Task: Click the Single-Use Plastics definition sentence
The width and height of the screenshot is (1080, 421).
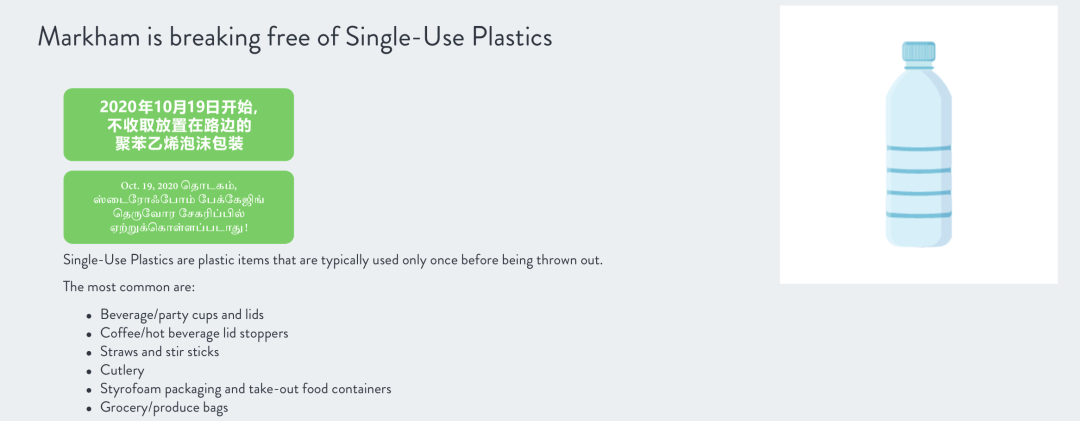Action: click(333, 261)
